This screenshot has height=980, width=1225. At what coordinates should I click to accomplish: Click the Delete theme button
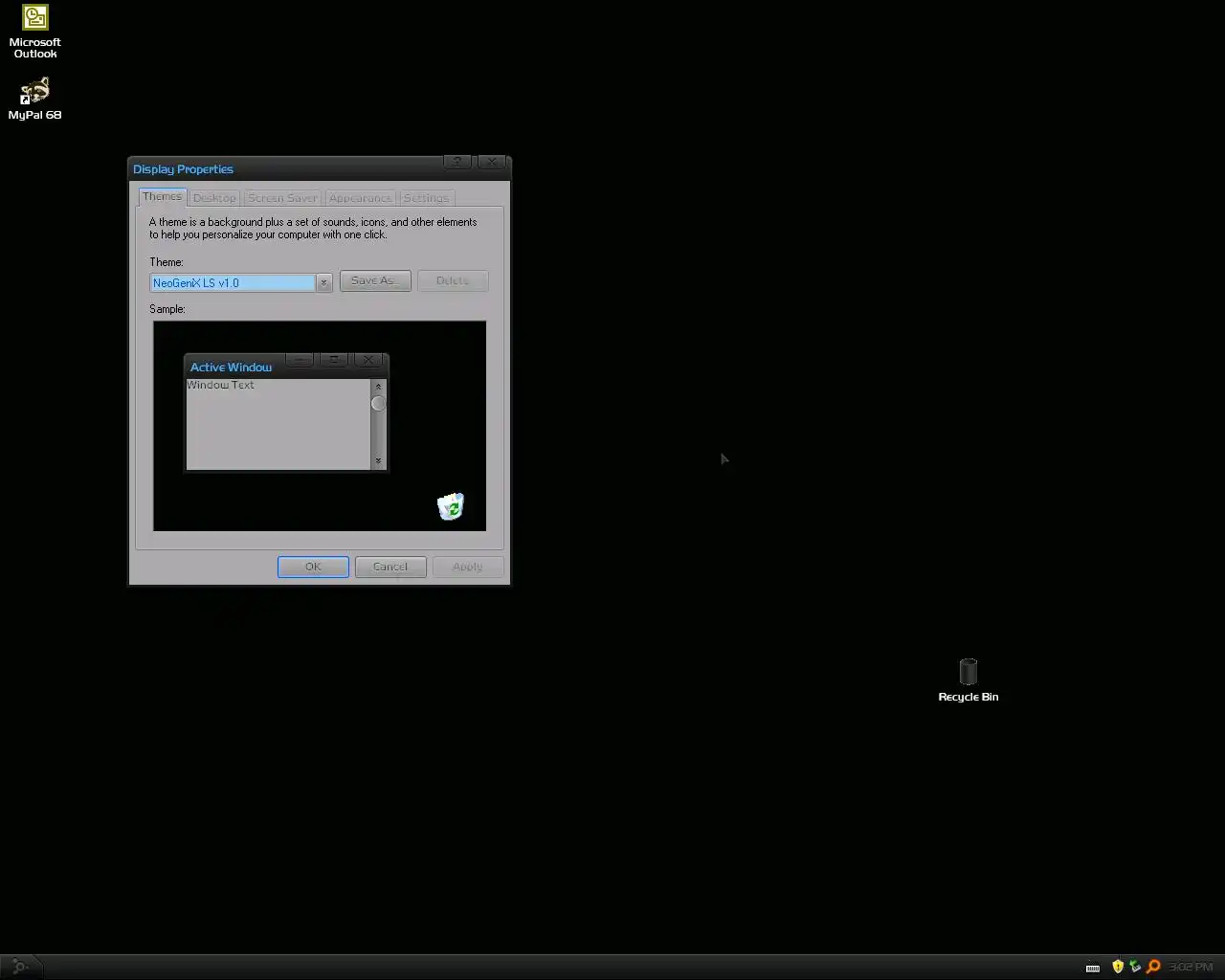pyautogui.click(x=453, y=280)
